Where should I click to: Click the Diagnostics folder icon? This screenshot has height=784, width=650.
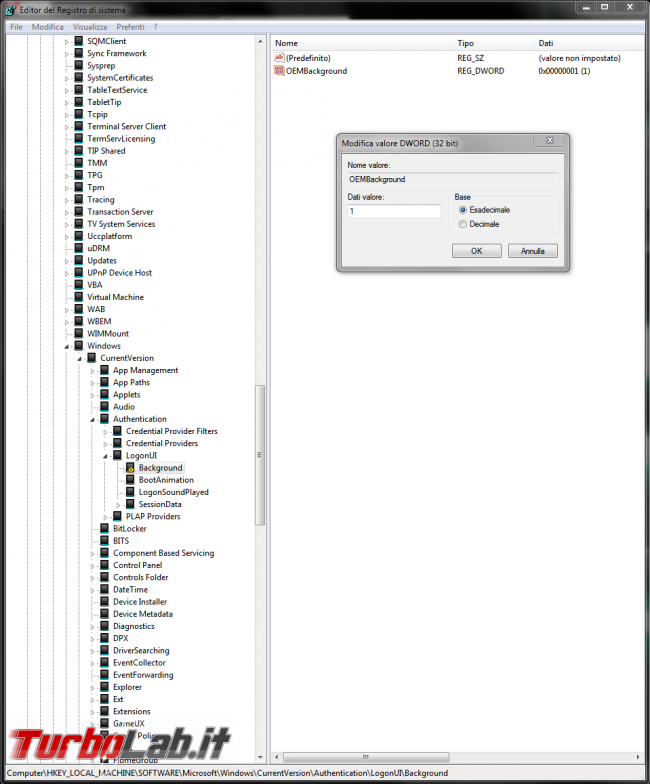click(104, 626)
